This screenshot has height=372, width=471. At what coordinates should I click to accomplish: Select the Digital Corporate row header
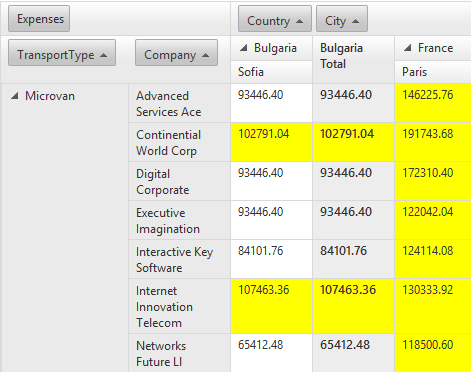[x=179, y=181]
